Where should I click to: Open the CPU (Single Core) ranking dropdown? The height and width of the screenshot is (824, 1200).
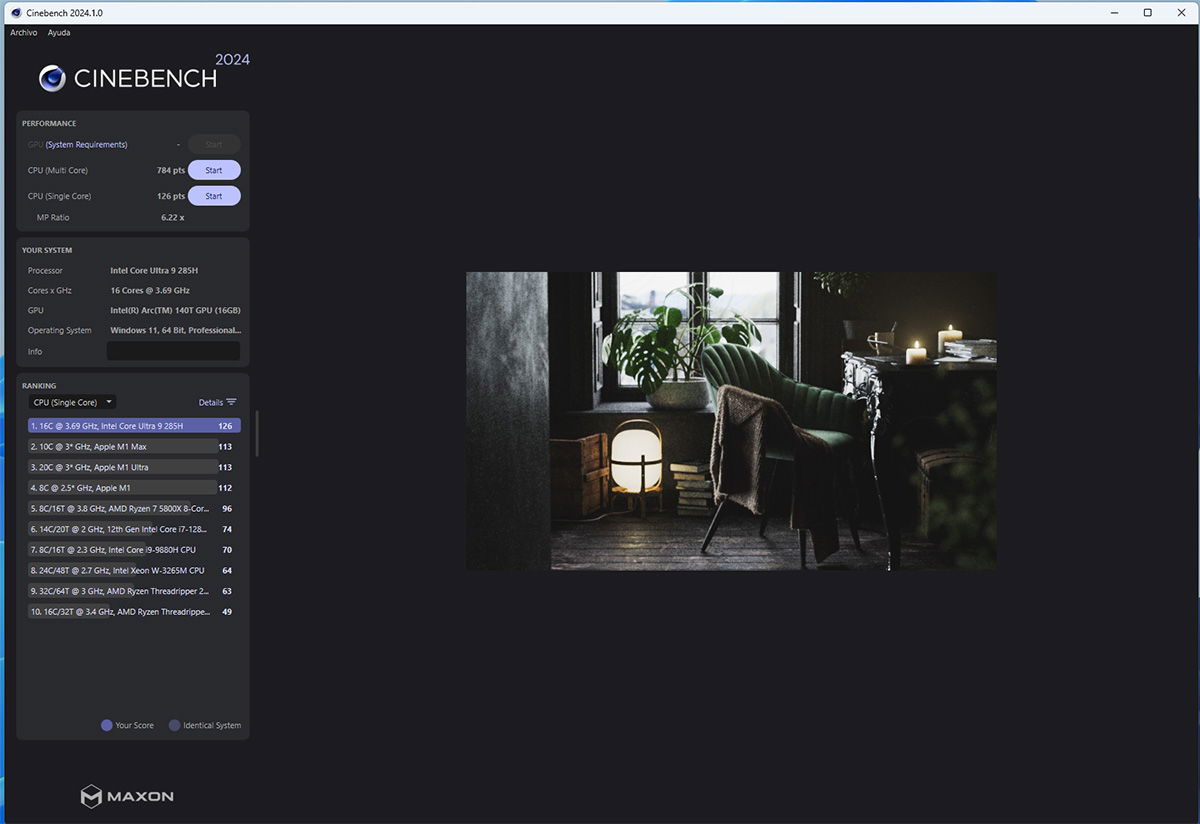[72, 402]
